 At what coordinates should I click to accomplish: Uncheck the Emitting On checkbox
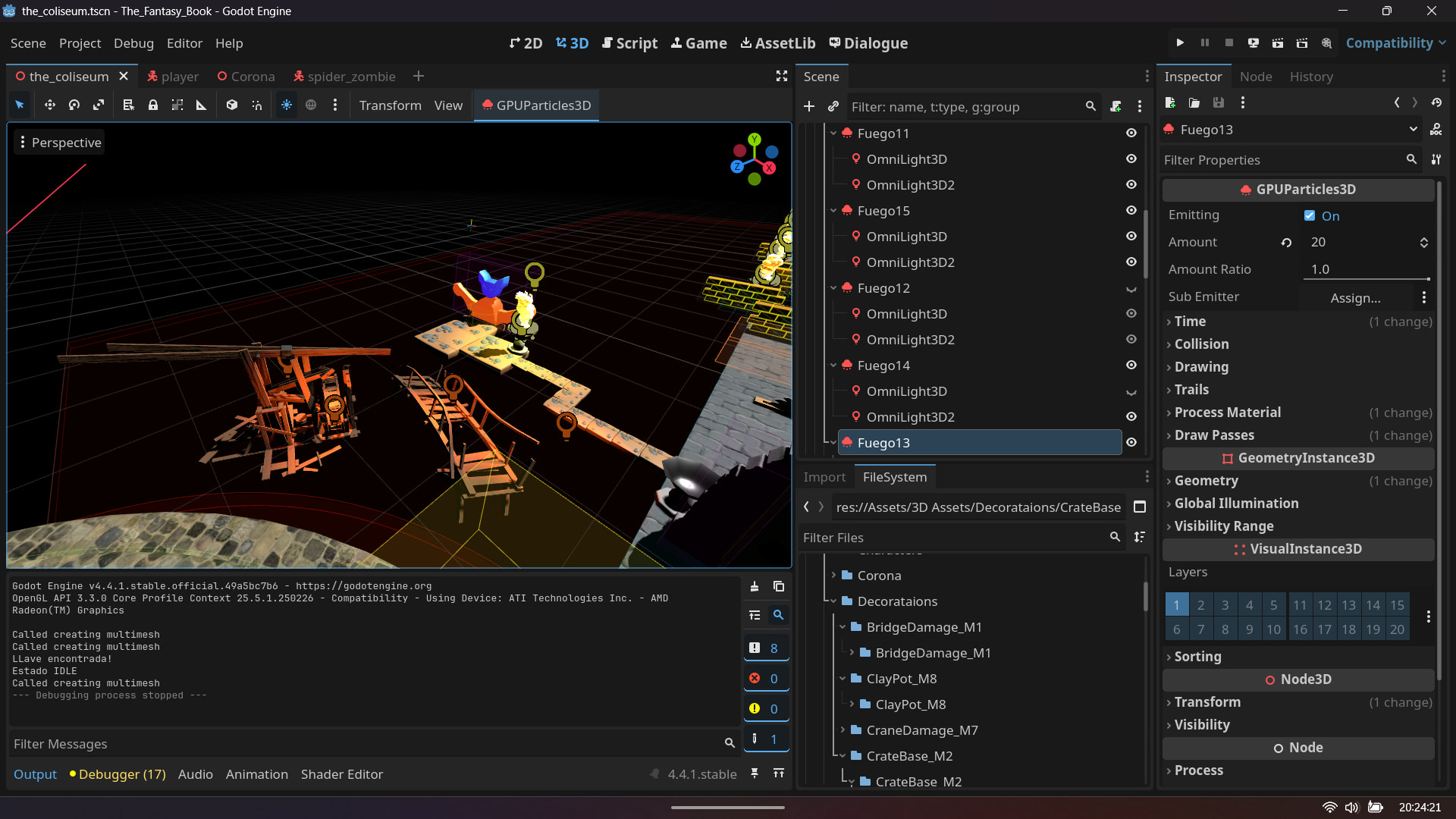pos(1310,215)
